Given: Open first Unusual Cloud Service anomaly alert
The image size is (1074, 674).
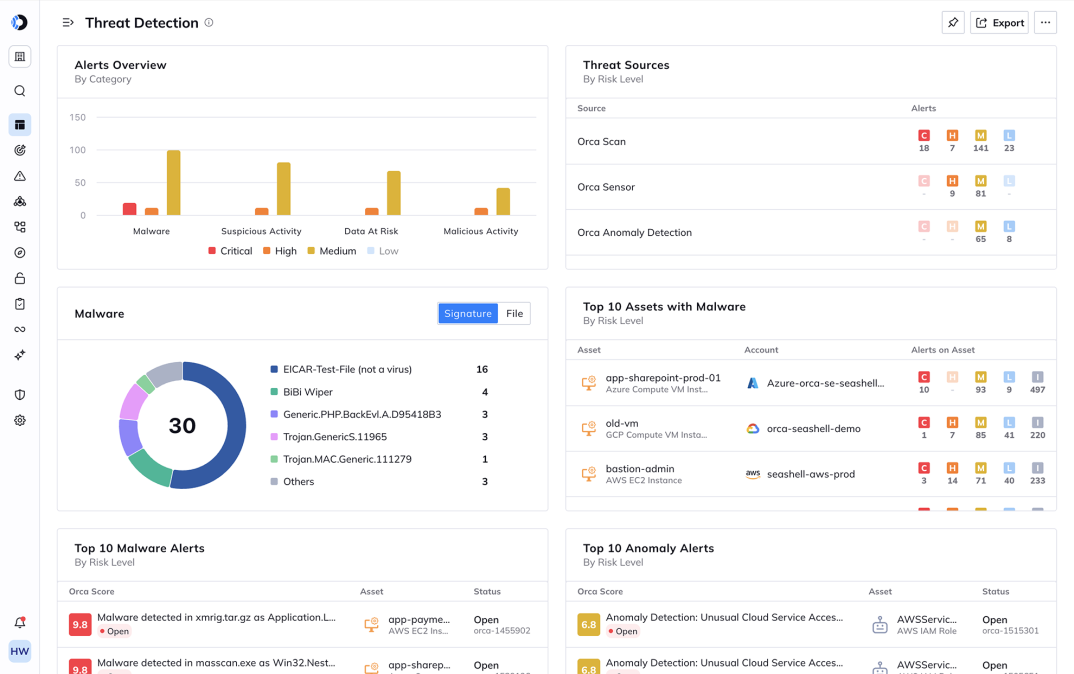Looking at the screenshot, I should (x=725, y=617).
